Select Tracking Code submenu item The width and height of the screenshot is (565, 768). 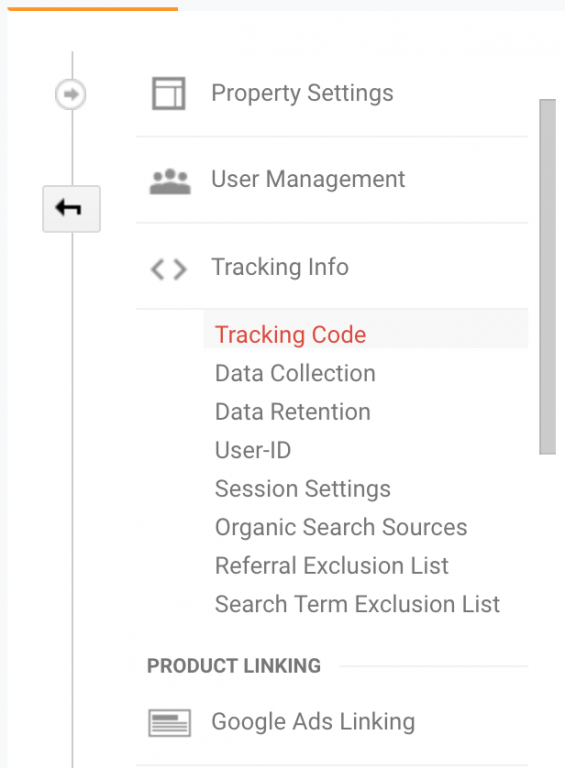(290, 335)
